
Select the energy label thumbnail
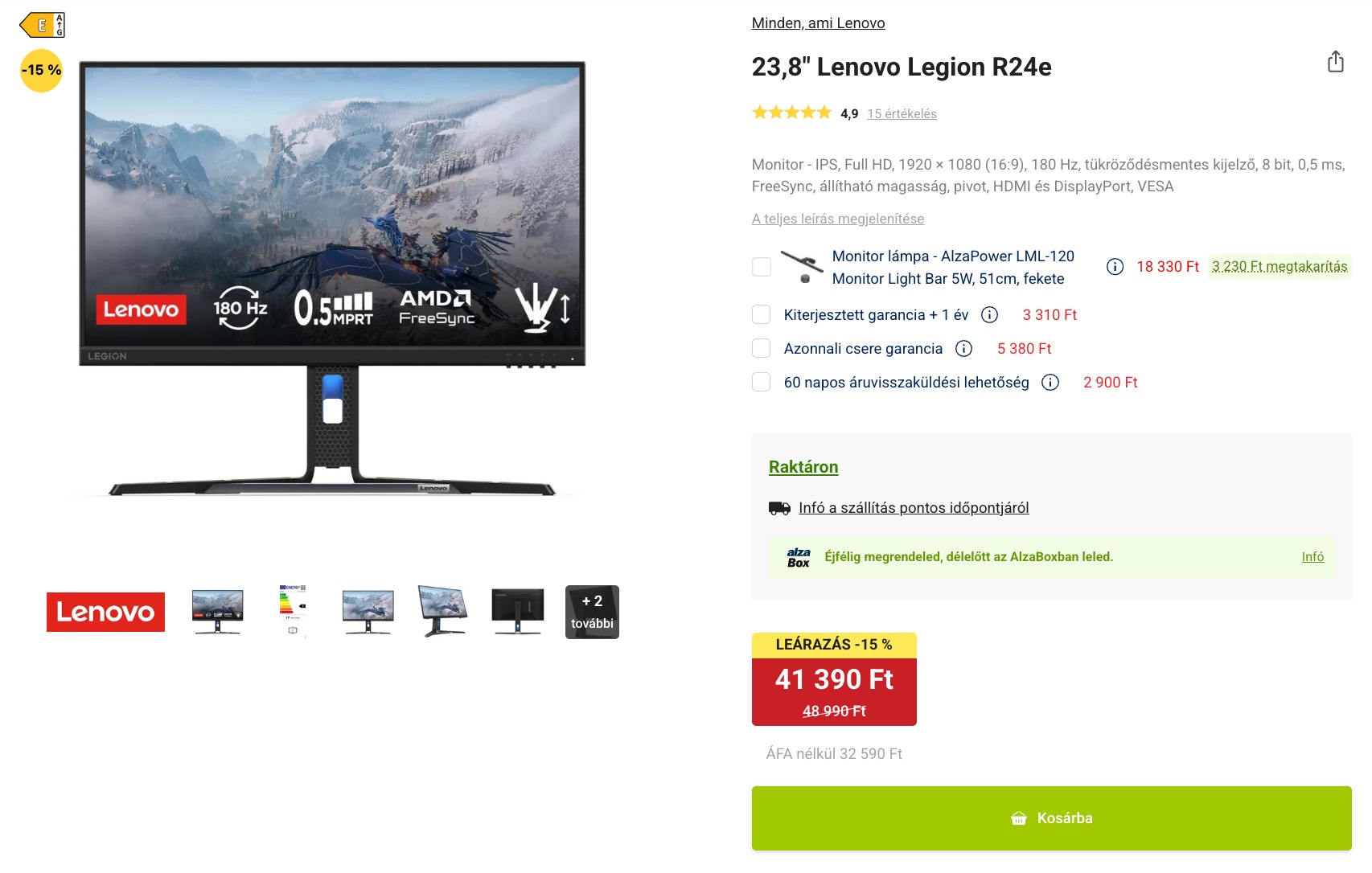(293, 612)
